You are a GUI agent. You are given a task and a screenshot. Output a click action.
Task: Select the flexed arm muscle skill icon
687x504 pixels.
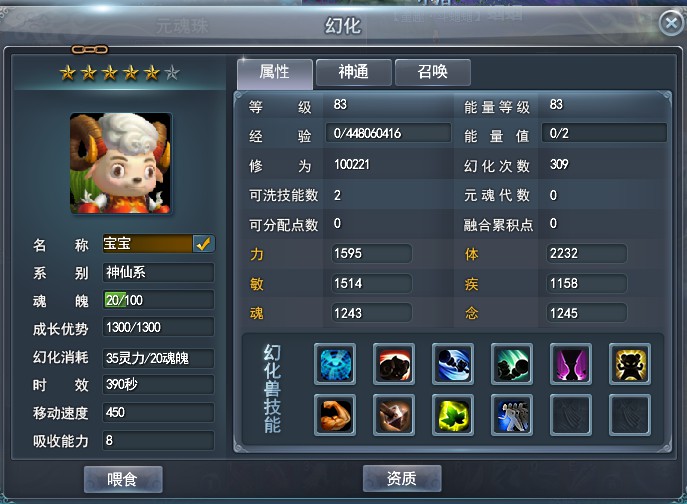point(335,415)
